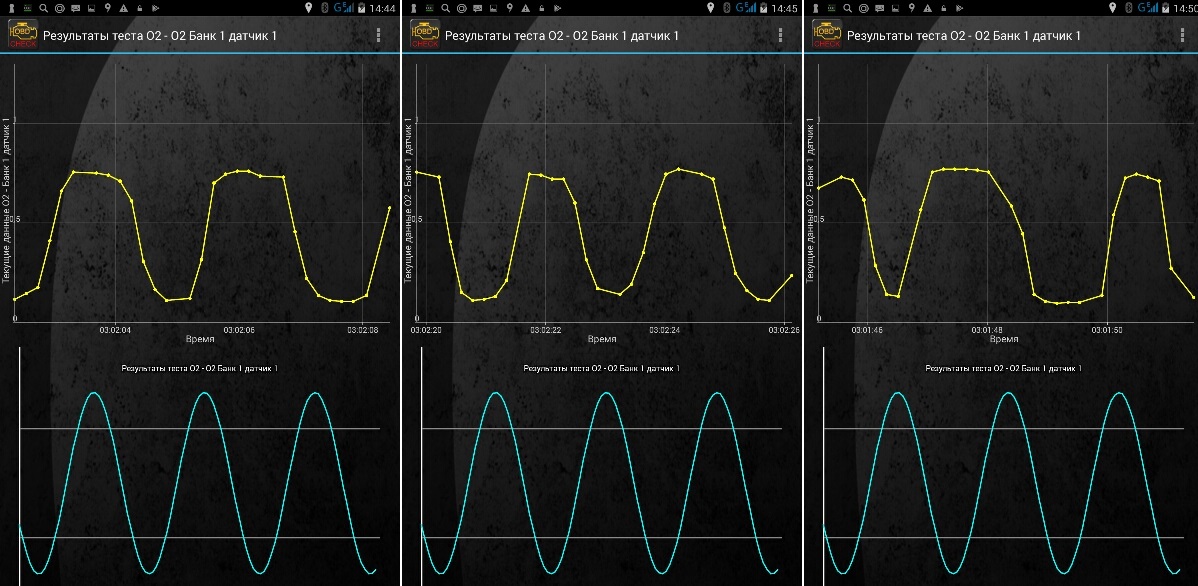Image resolution: width=1198 pixels, height=586 pixels.
Task: Tap the OBD Check app icon in the middle screen
Action: coord(424,35)
